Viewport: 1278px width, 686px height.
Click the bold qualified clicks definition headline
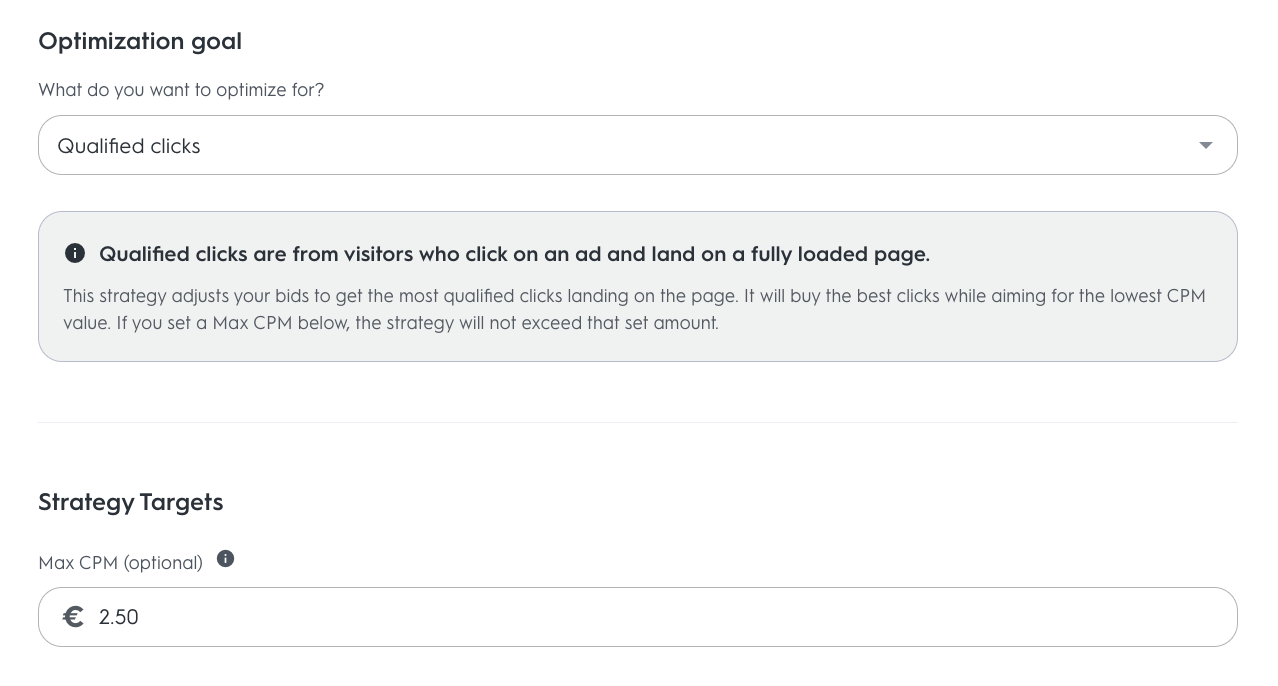514,254
